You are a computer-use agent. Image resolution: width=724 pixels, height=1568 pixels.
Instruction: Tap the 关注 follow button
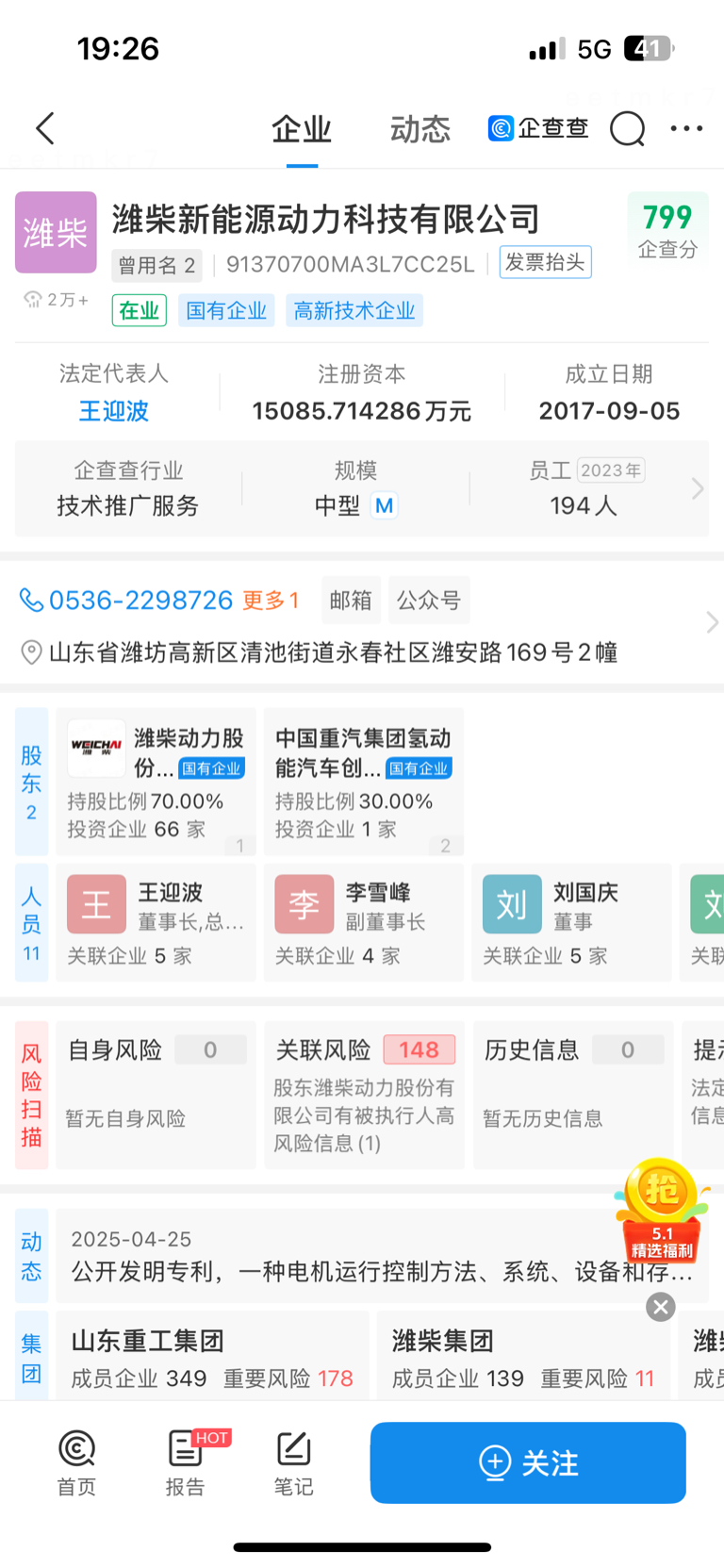528,1462
